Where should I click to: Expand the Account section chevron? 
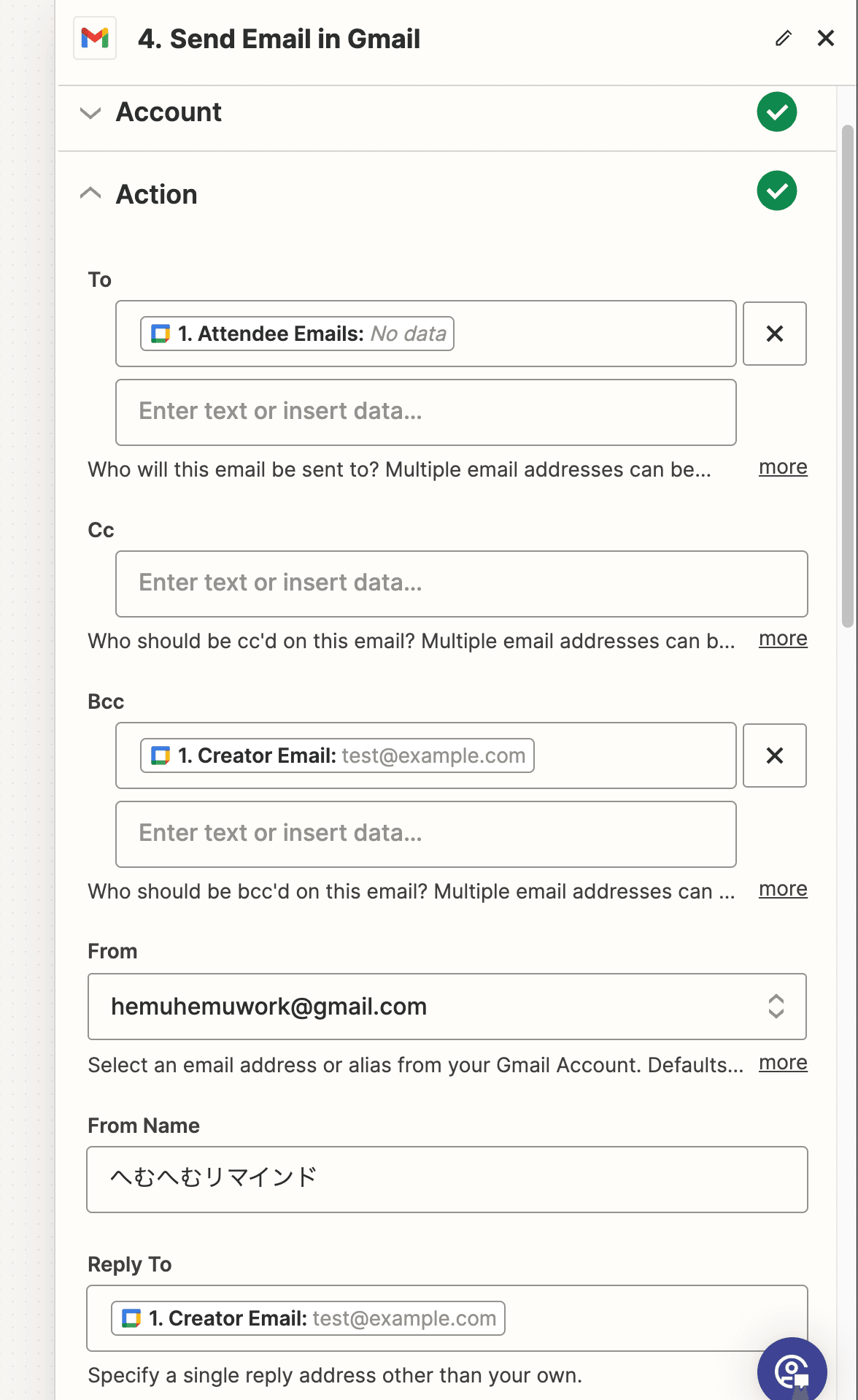(x=90, y=113)
